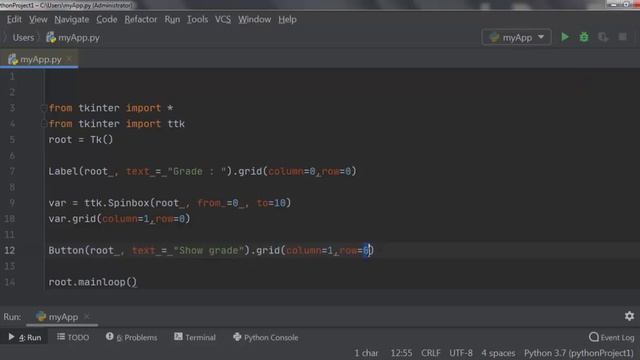The height and width of the screenshot is (360, 640).
Task: Open the Window menu
Action: point(254,19)
